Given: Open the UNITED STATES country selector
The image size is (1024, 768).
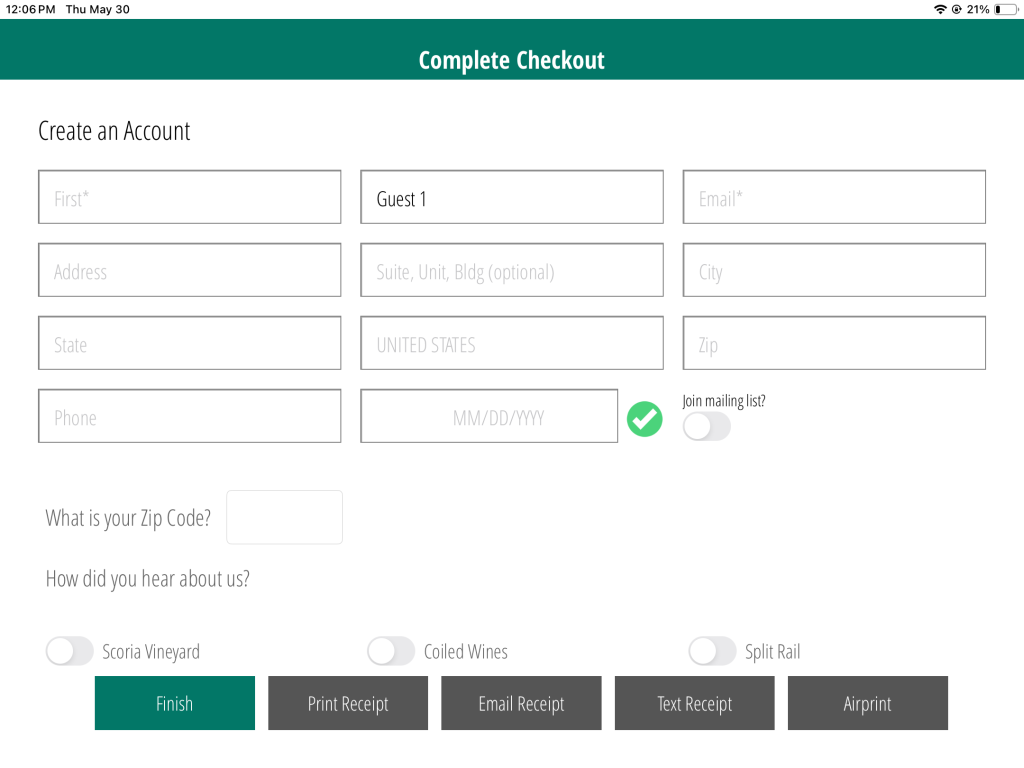Looking at the screenshot, I should pos(511,344).
